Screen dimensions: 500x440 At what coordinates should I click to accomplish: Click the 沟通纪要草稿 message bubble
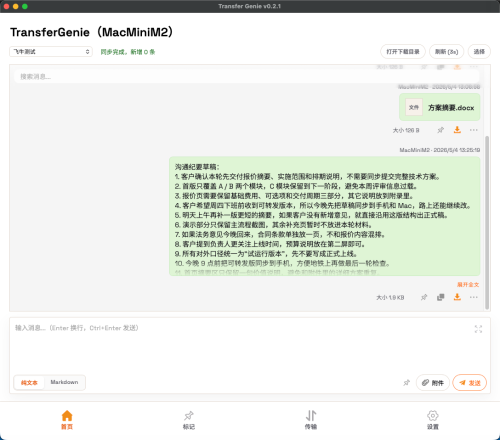tap(325, 216)
